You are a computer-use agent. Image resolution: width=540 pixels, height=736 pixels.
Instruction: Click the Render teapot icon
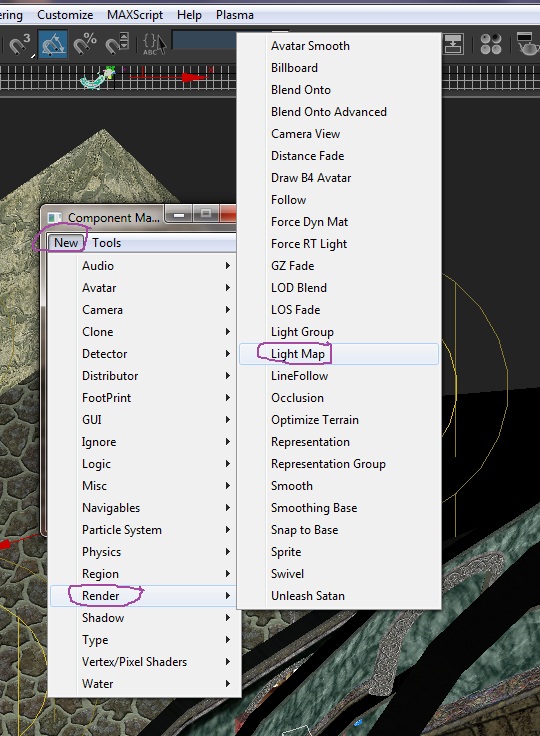pos(527,43)
